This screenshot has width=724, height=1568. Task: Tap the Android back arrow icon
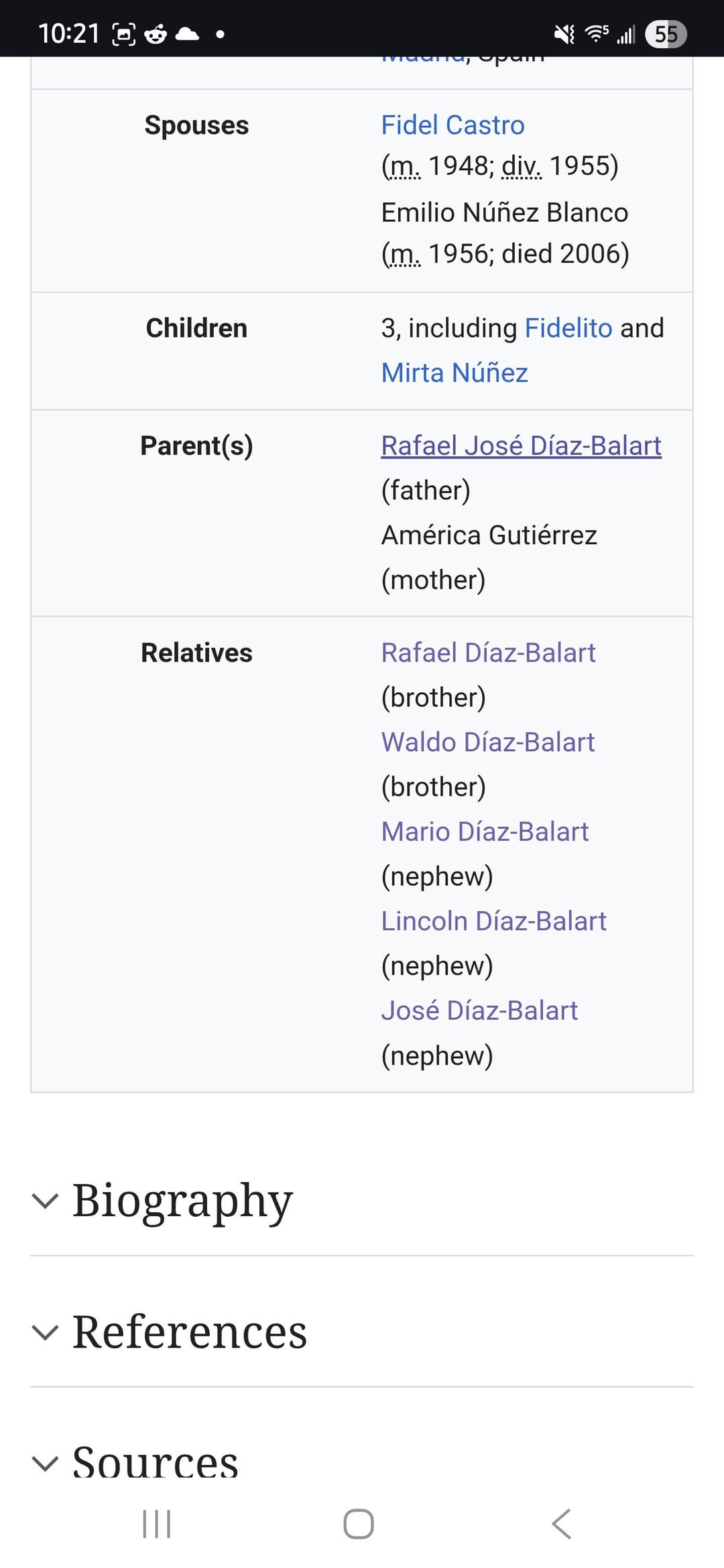tap(561, 1524)
